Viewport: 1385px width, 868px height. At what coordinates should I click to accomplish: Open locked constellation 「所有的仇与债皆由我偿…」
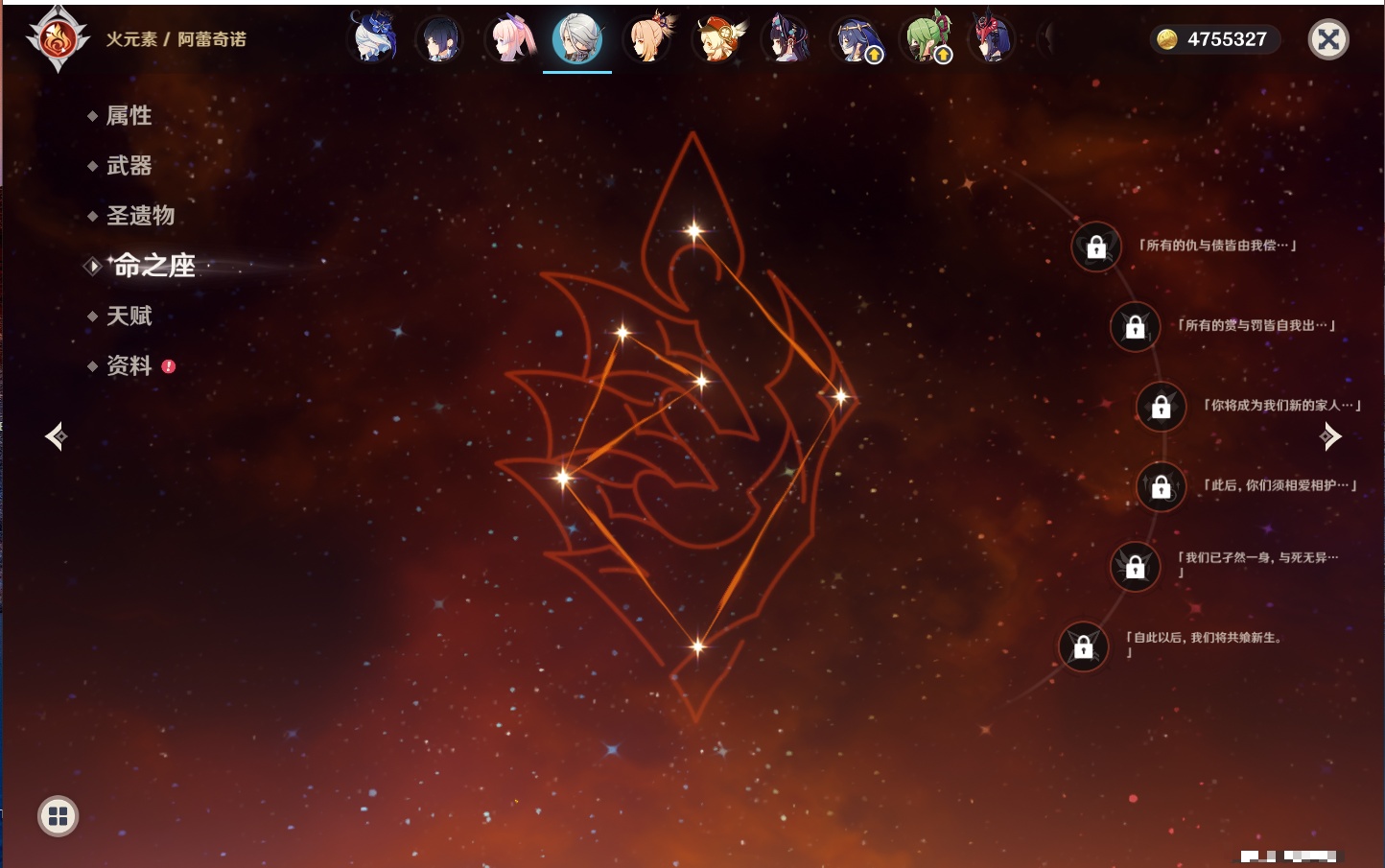click(x=1096, y=246)
